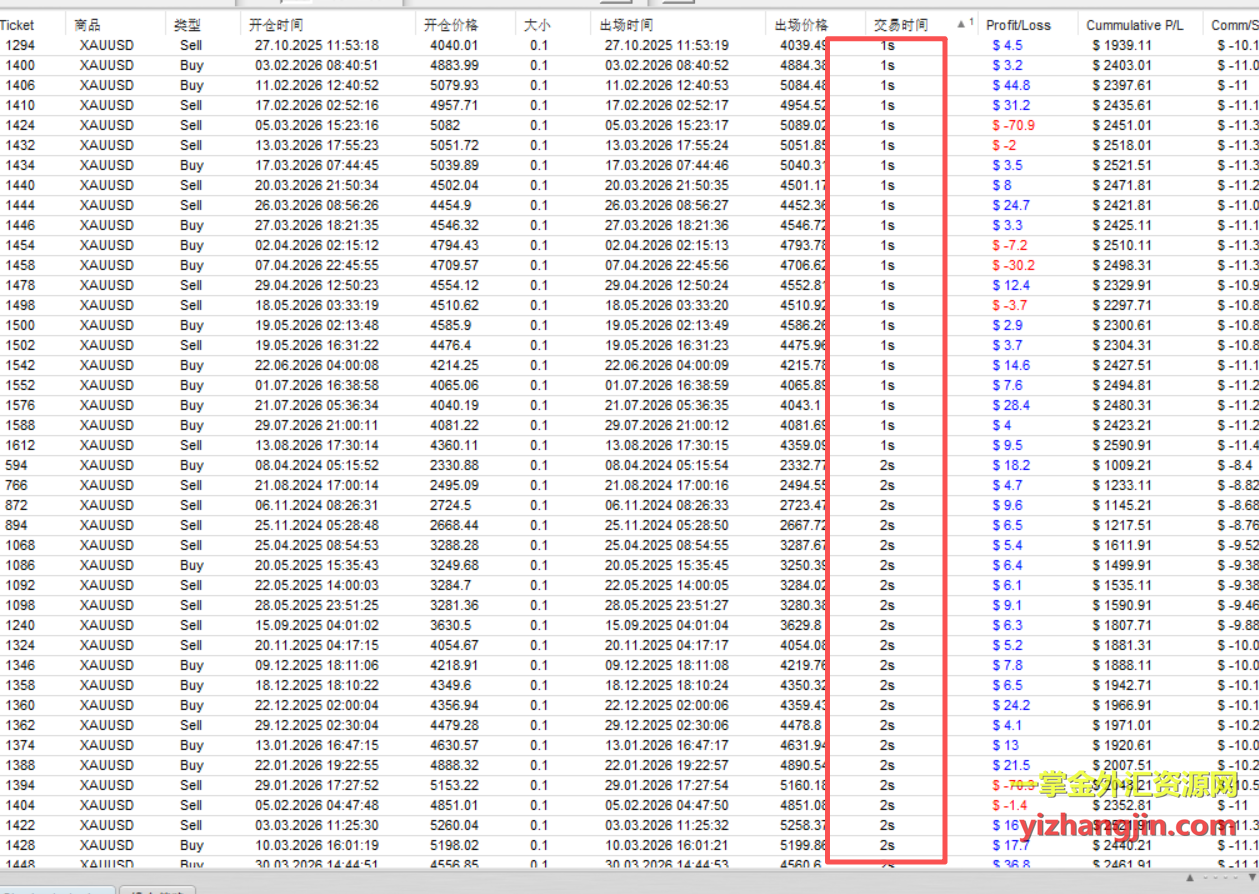Select ticket 1400 cell

[19, 65]
